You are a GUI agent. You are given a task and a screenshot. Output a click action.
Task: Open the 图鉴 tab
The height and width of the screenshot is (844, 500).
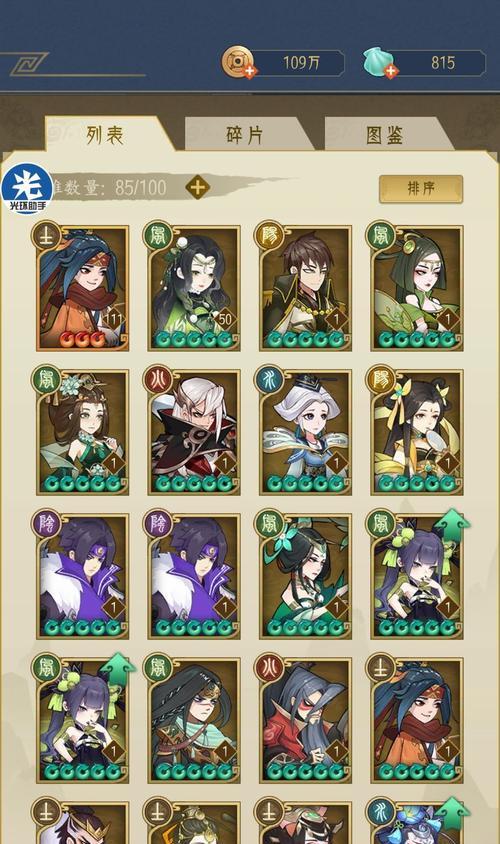tap(385, 135)
